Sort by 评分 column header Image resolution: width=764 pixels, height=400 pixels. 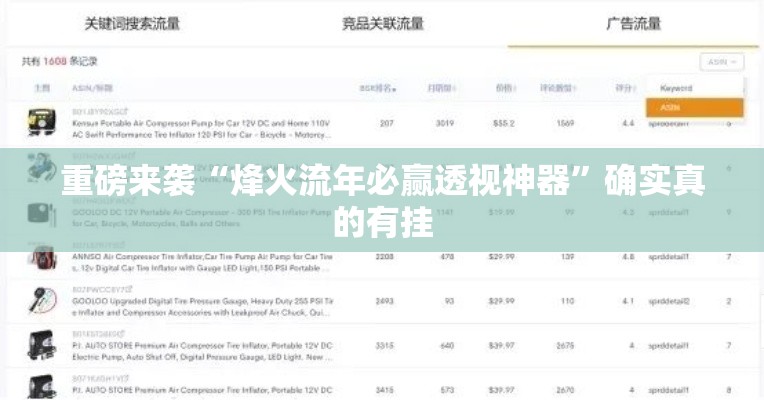click(x=626, y=88)
